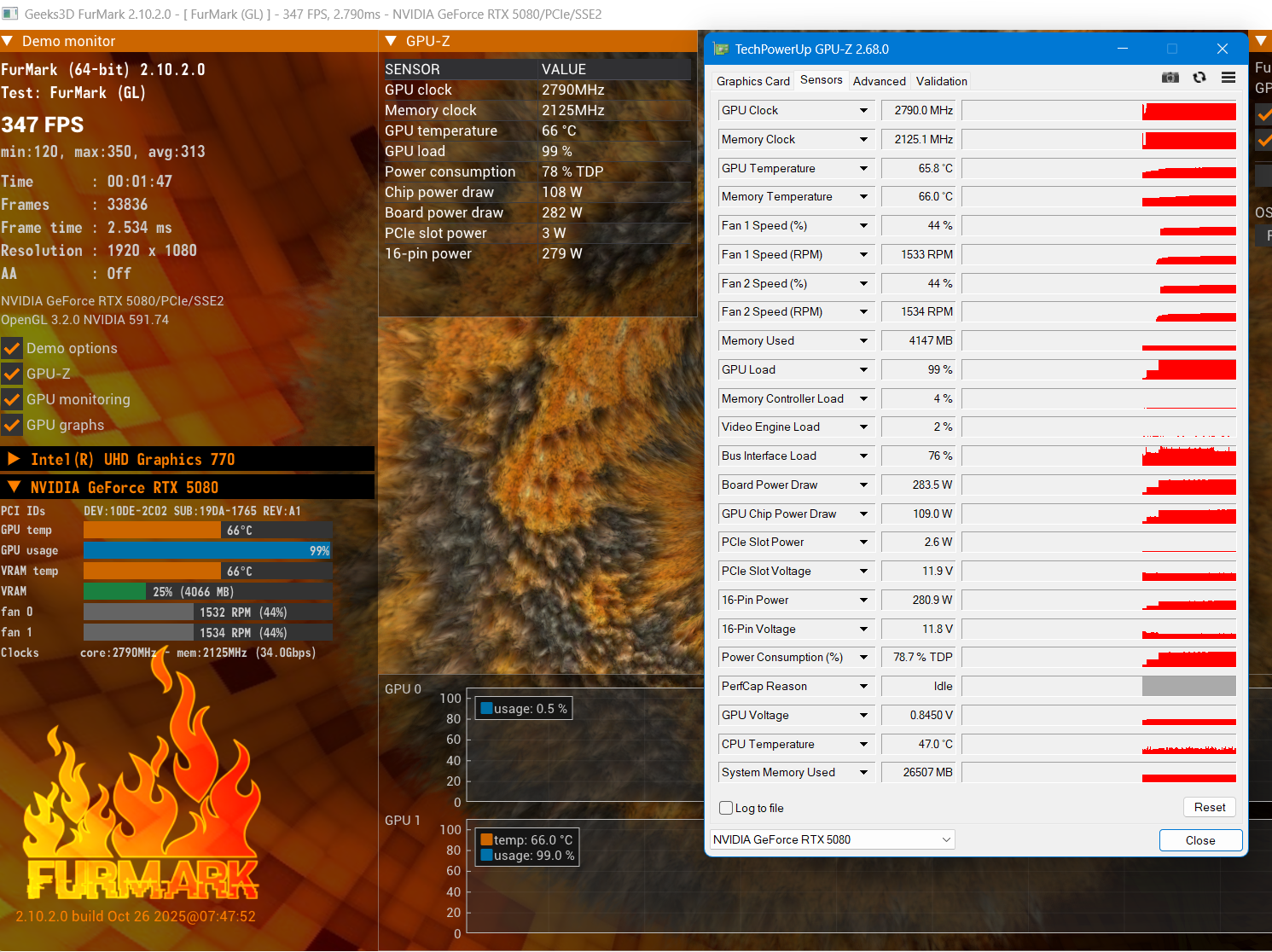The width and height of the screenshot is (1272, 952).
Task: Expand the Intel(R) UHD Graphics 770 section
Action: click(x=14, y=459)
